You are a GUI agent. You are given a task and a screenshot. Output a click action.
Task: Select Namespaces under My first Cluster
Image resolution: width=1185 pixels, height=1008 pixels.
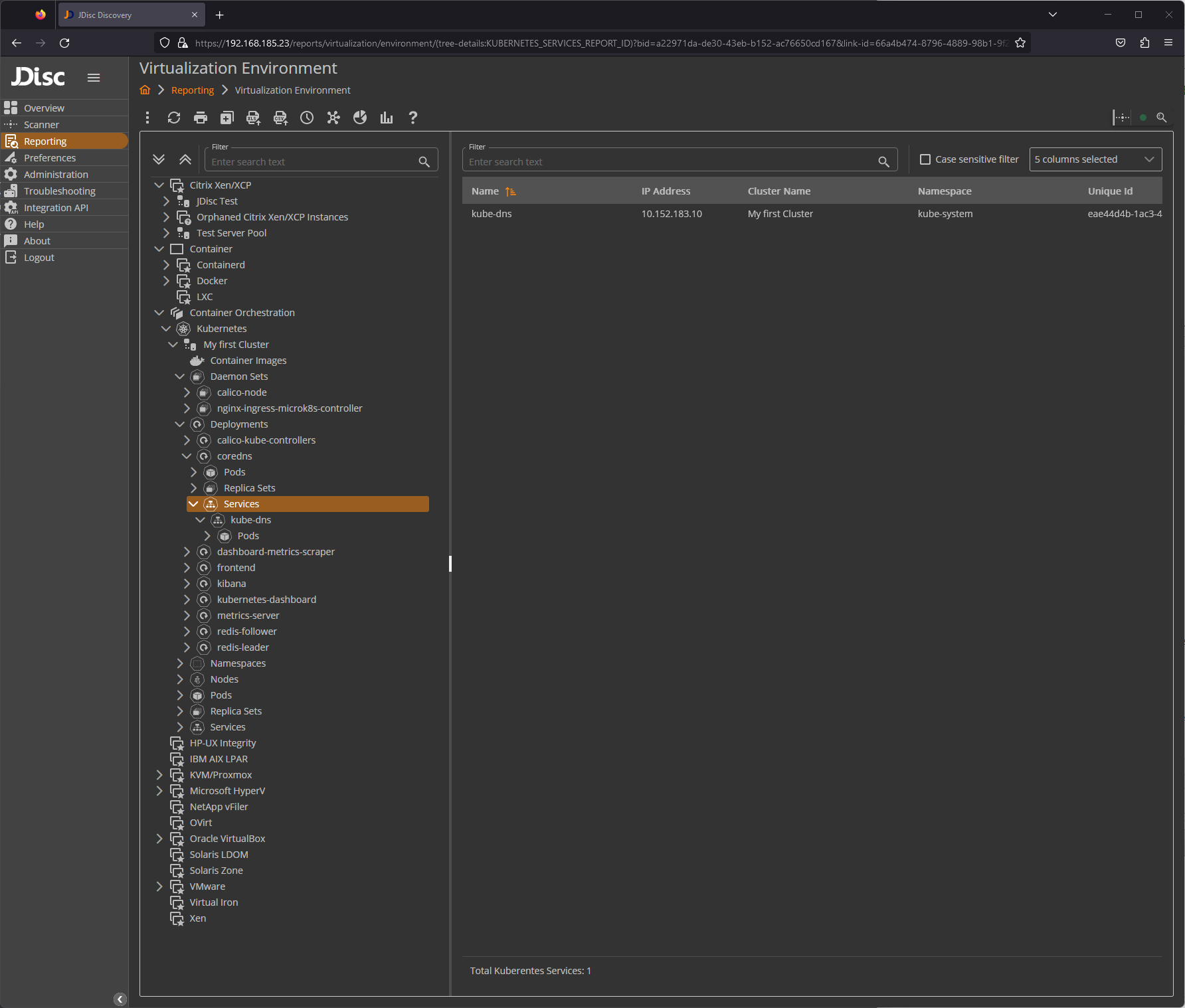pyautogui.click(x=238, y=663)
